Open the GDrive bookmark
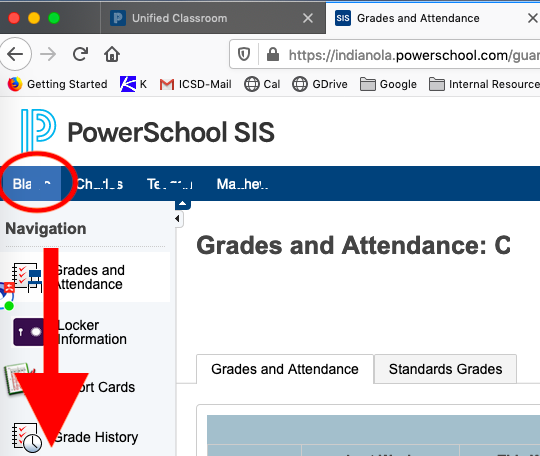 pos(320,84)
